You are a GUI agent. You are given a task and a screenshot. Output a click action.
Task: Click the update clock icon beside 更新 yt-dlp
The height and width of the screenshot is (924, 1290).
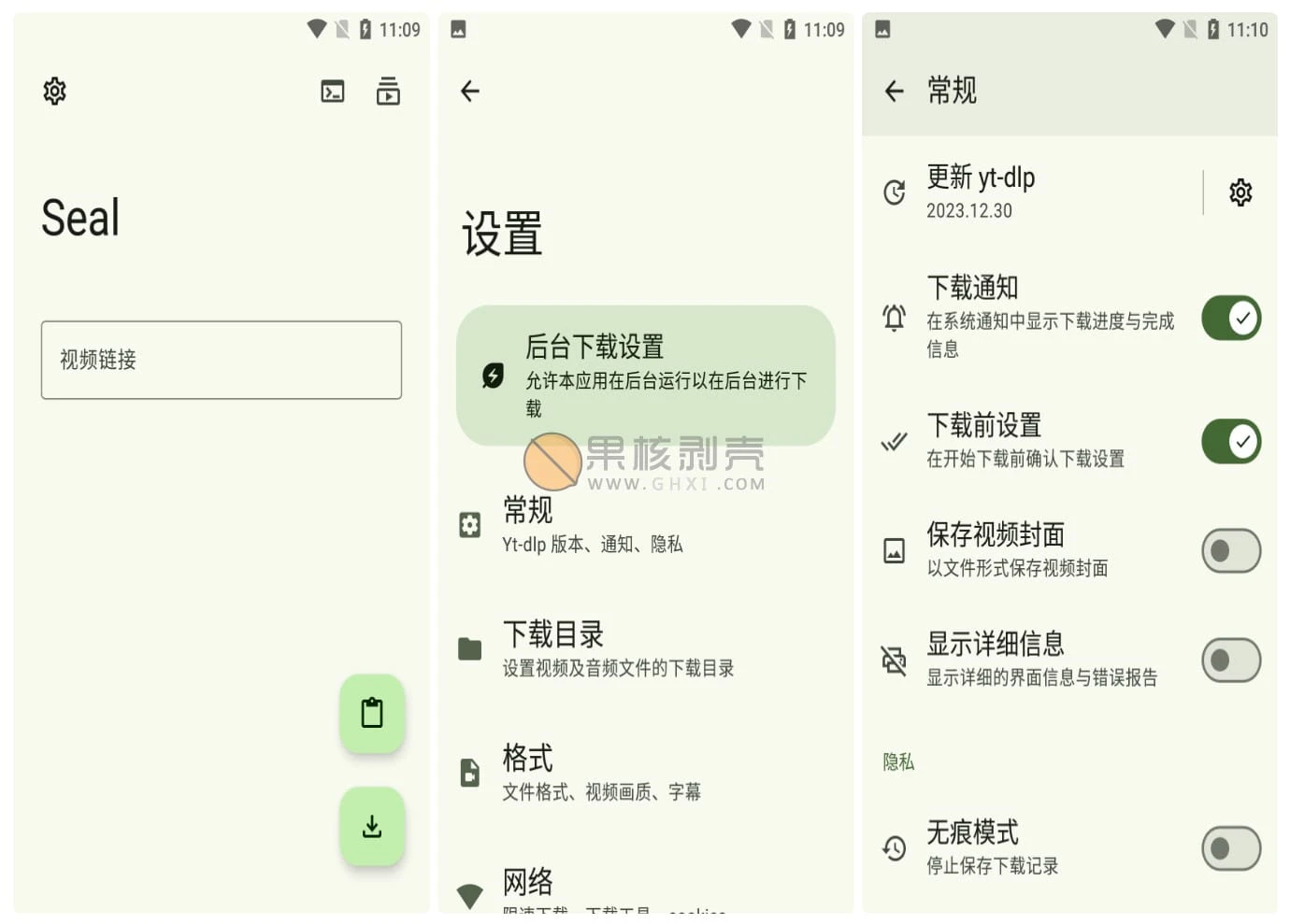(895, 192)
